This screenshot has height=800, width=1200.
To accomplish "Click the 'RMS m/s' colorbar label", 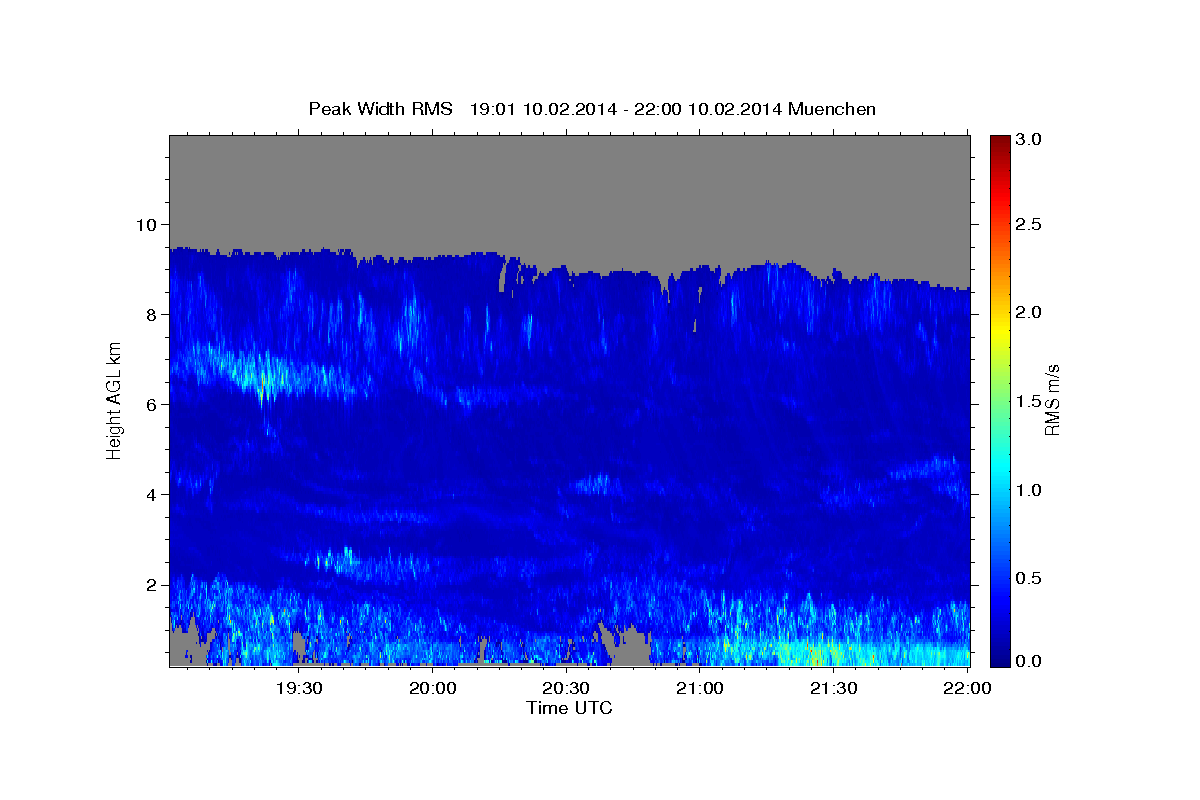I will 1052,400.
